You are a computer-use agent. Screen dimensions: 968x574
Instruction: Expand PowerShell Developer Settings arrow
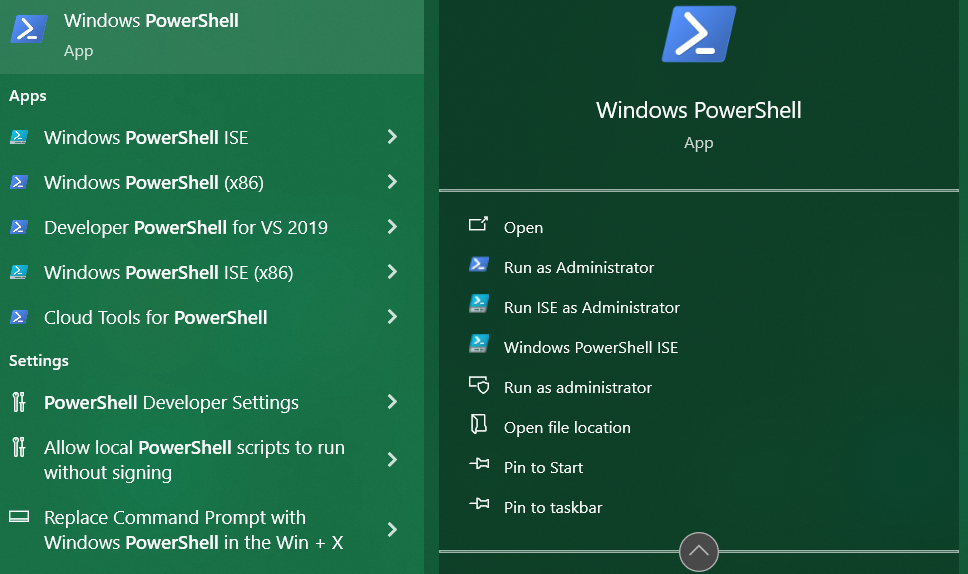click(392, 402)
